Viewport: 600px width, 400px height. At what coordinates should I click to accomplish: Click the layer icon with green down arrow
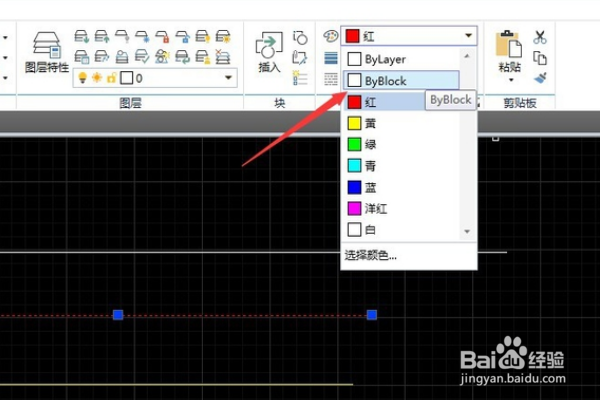click(82, 37)
